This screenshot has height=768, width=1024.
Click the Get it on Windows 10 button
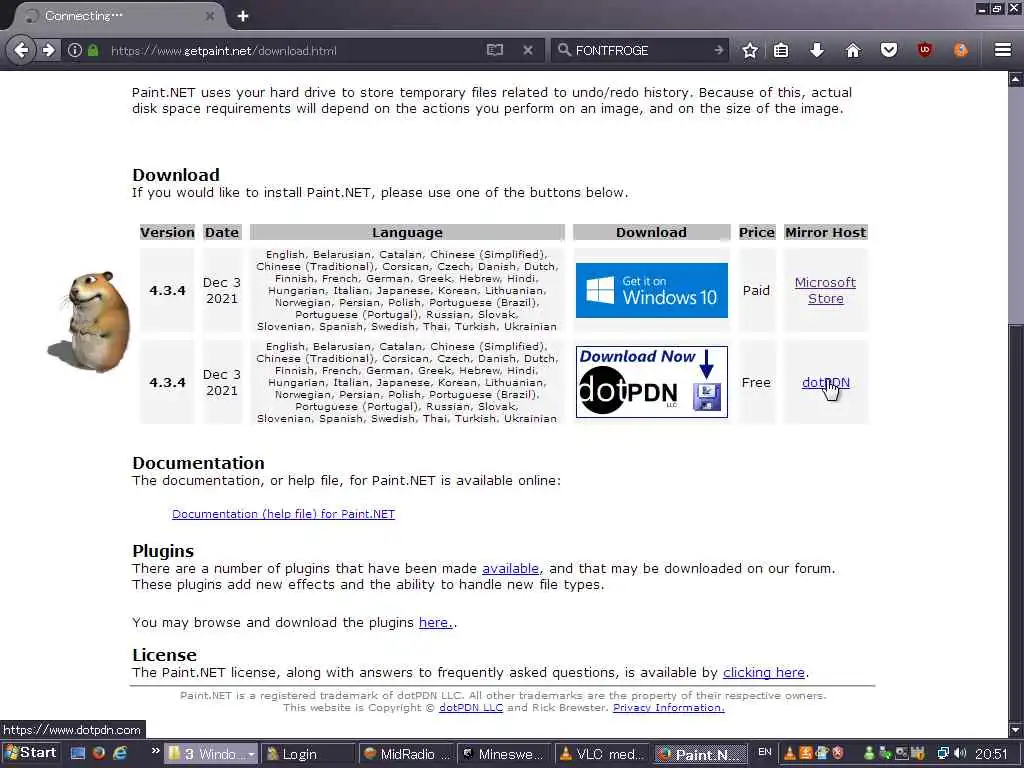click(x=652, y=291)
